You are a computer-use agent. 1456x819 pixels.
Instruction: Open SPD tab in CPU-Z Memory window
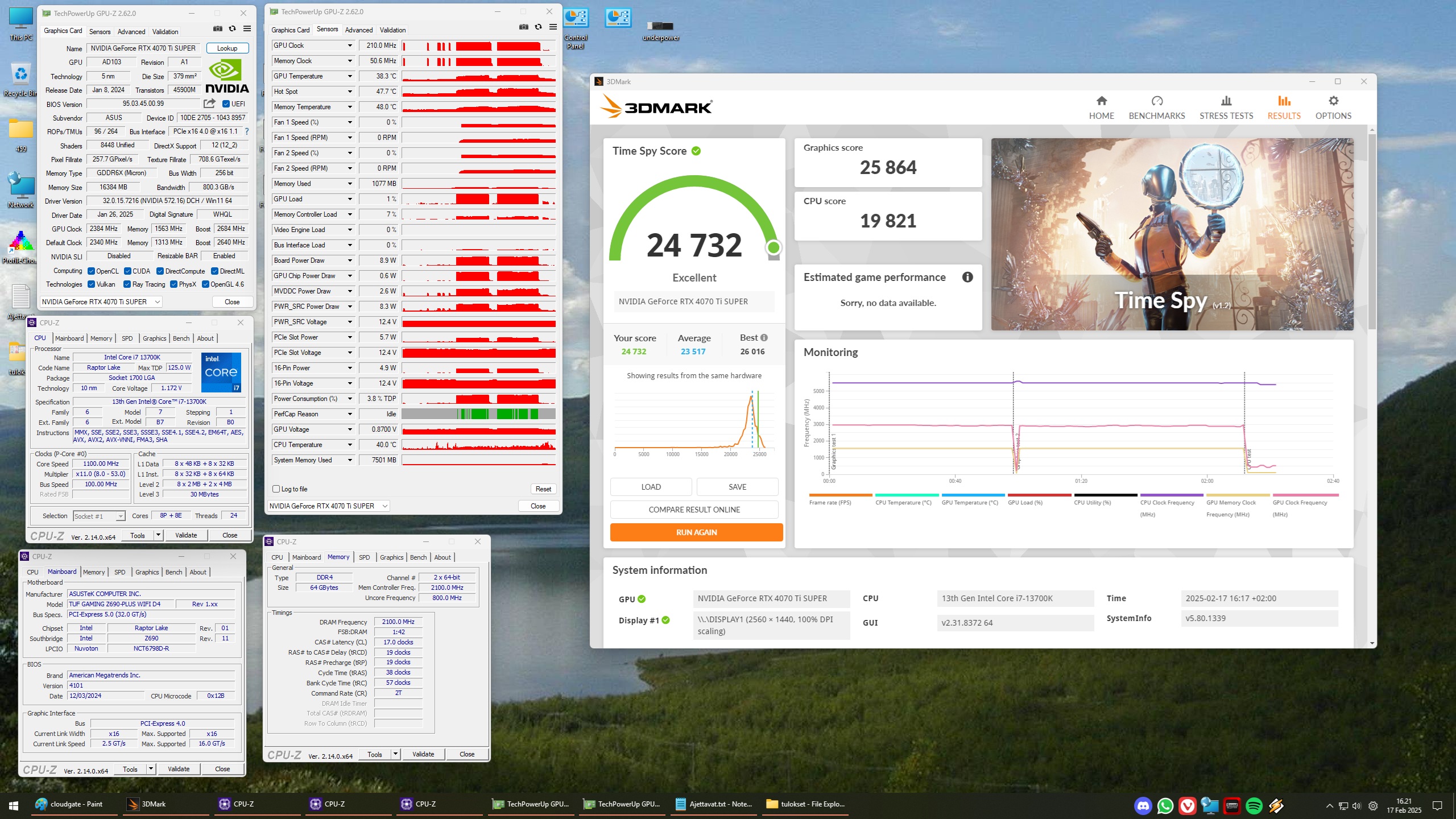[x=365, y=557]
